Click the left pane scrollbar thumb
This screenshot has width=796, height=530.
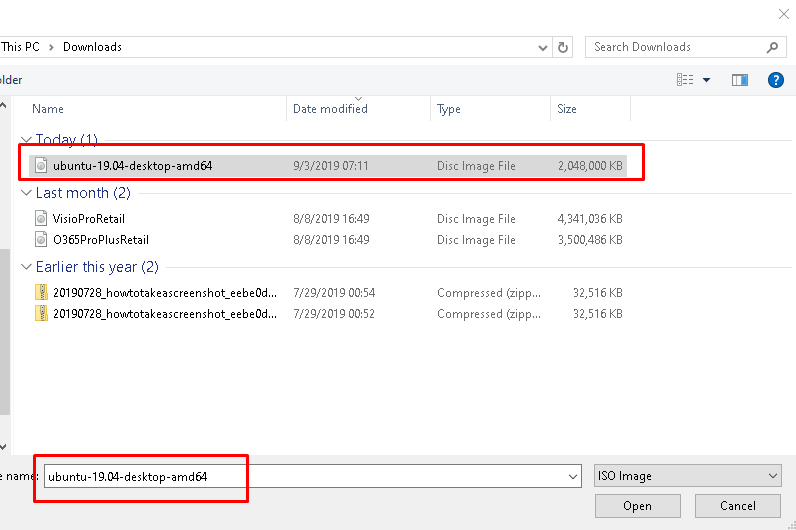(5, 332)
